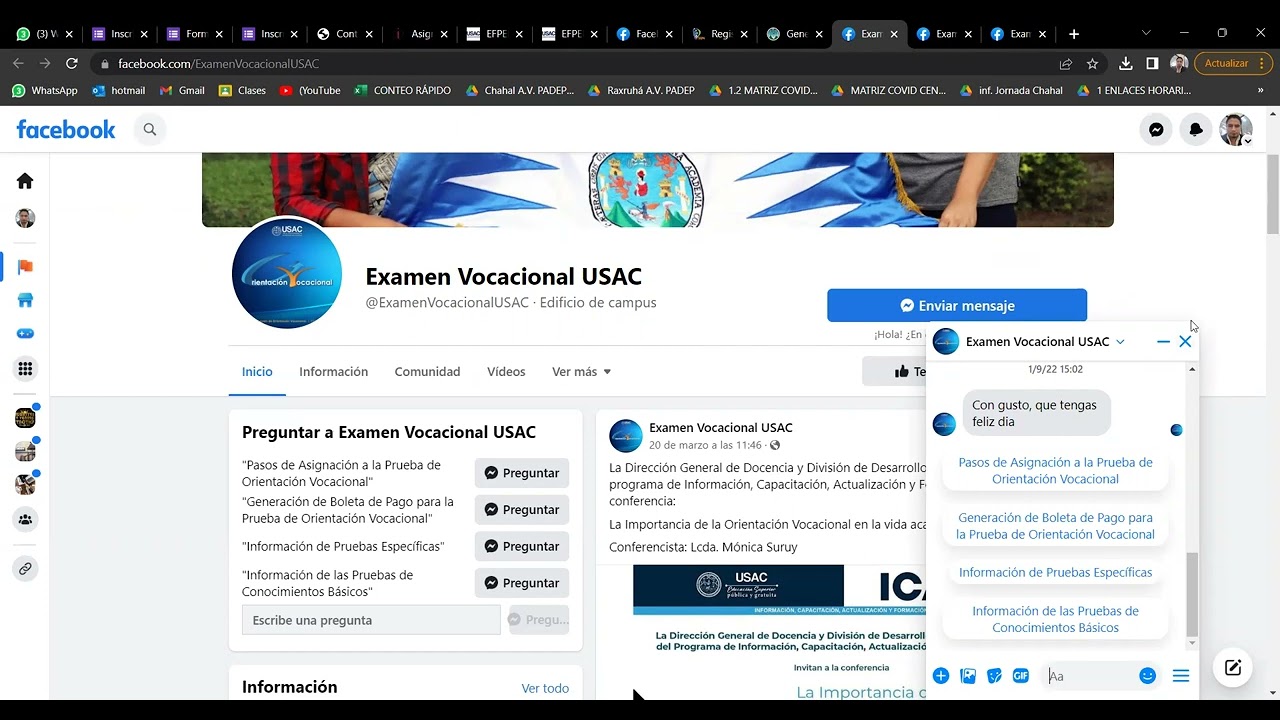Select 'Pruebas de Conocimientos Básicos' chat reply
Viewport: 1280px width, 720px height.
(x=1055, y=619)
